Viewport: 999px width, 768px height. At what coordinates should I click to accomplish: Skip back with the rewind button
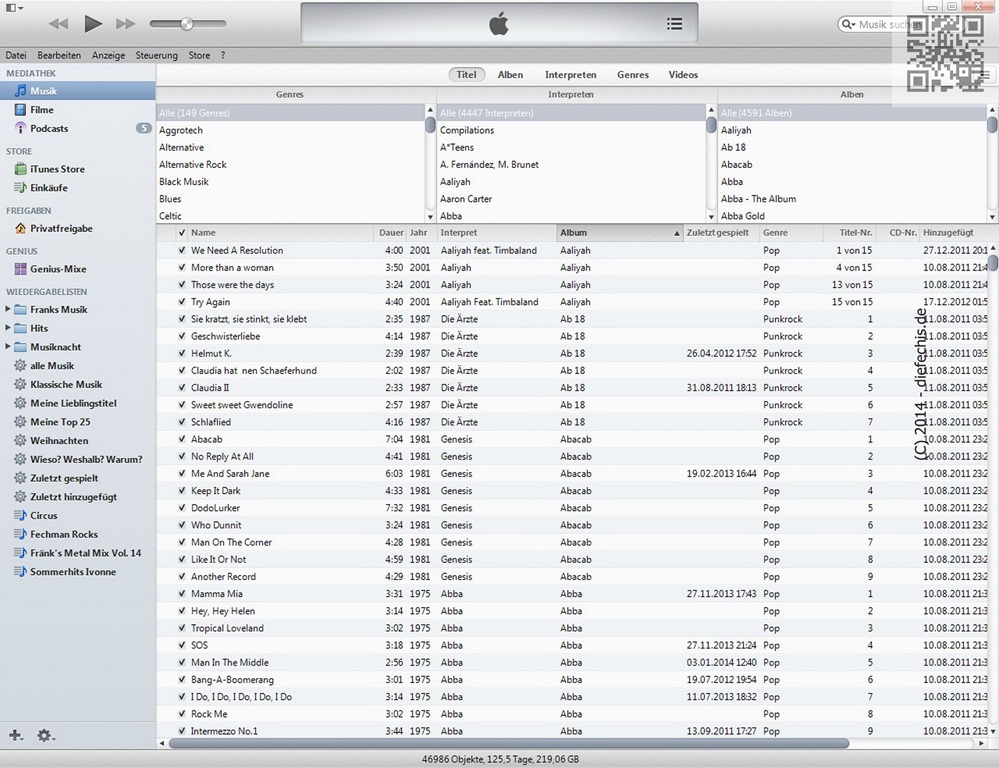pyautogui.click(x=59, y=24)
